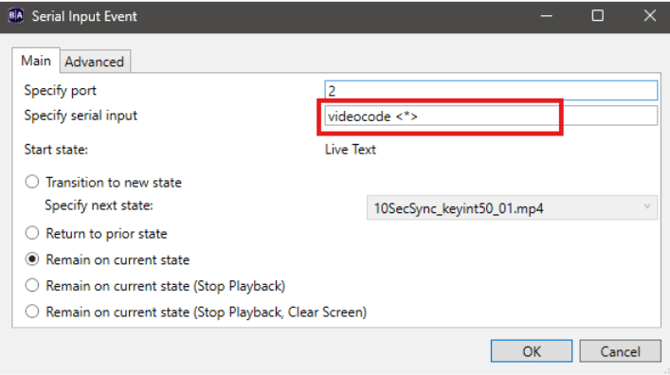
Task: Select plain Remain on current state radio button
Action: [32, 259]
